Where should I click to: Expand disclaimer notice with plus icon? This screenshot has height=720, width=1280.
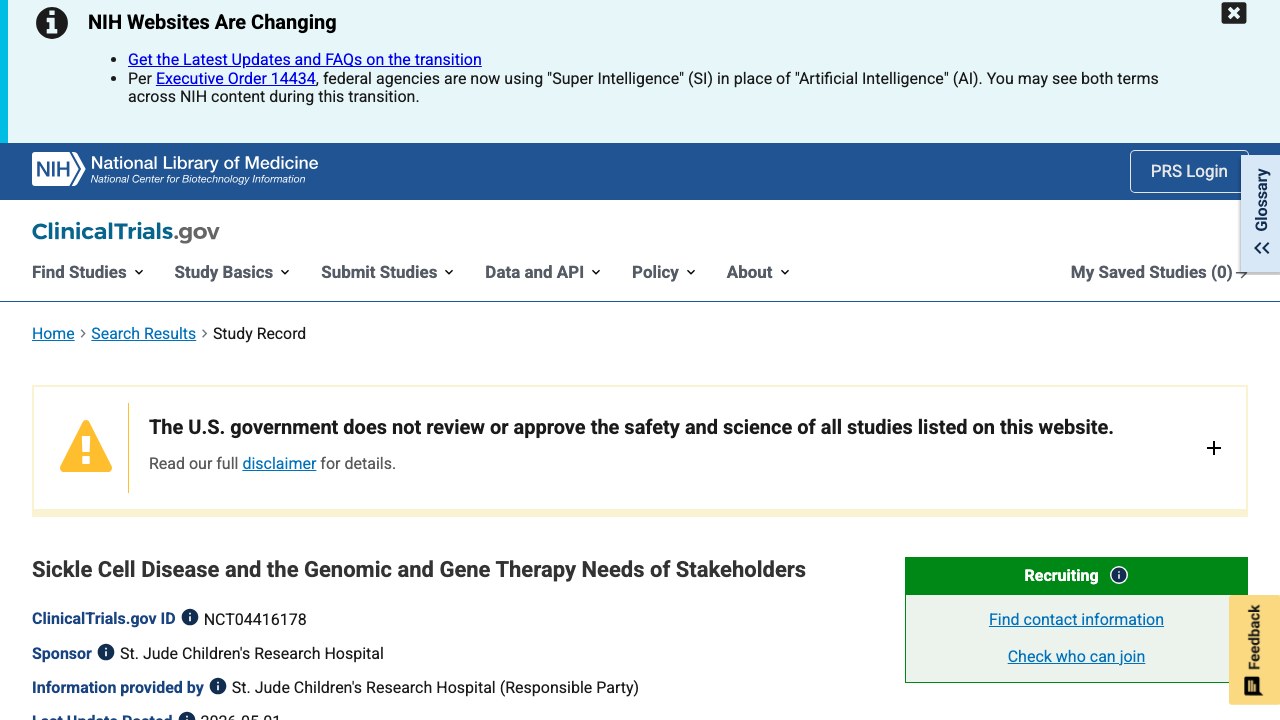1214,448
